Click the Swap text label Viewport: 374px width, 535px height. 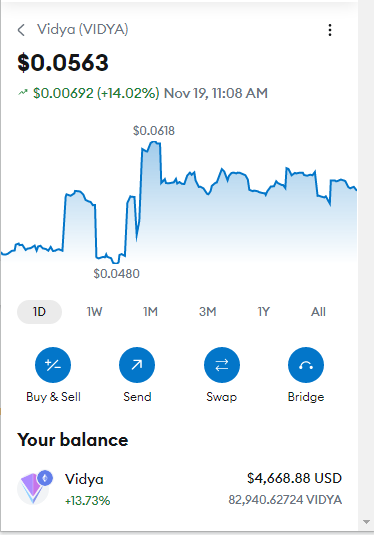221,397
